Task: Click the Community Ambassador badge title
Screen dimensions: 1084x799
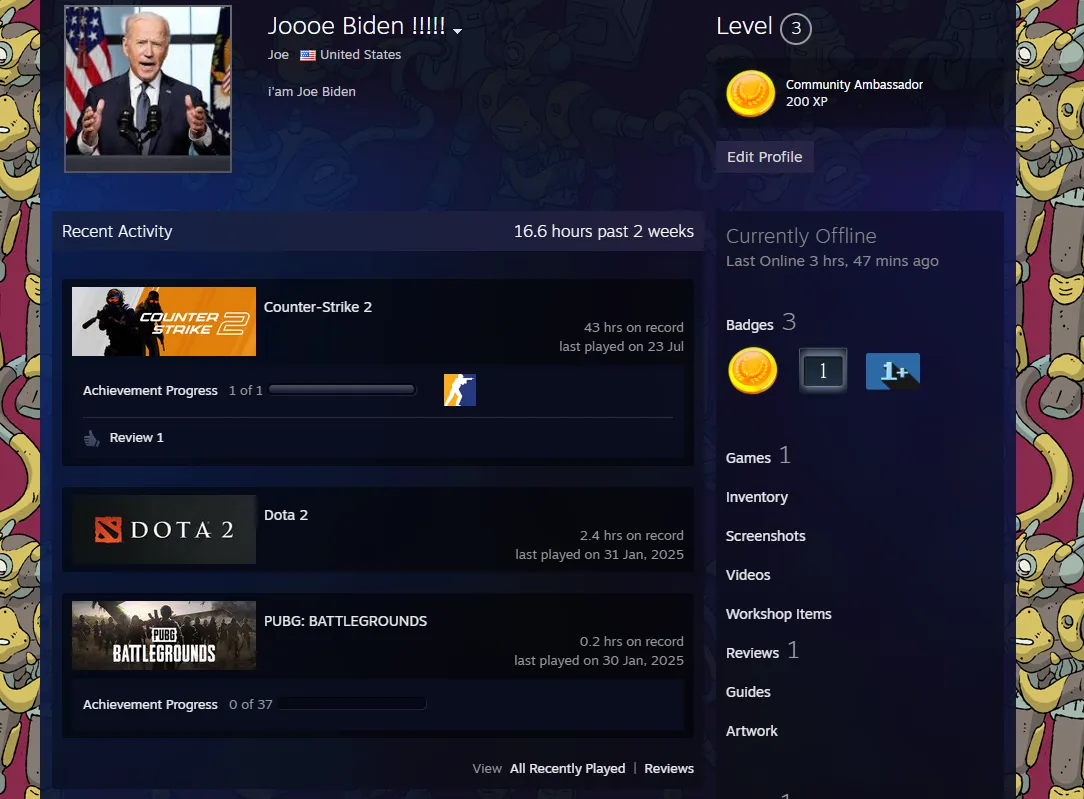Action: pyautogui.click(x=854, y=84)
